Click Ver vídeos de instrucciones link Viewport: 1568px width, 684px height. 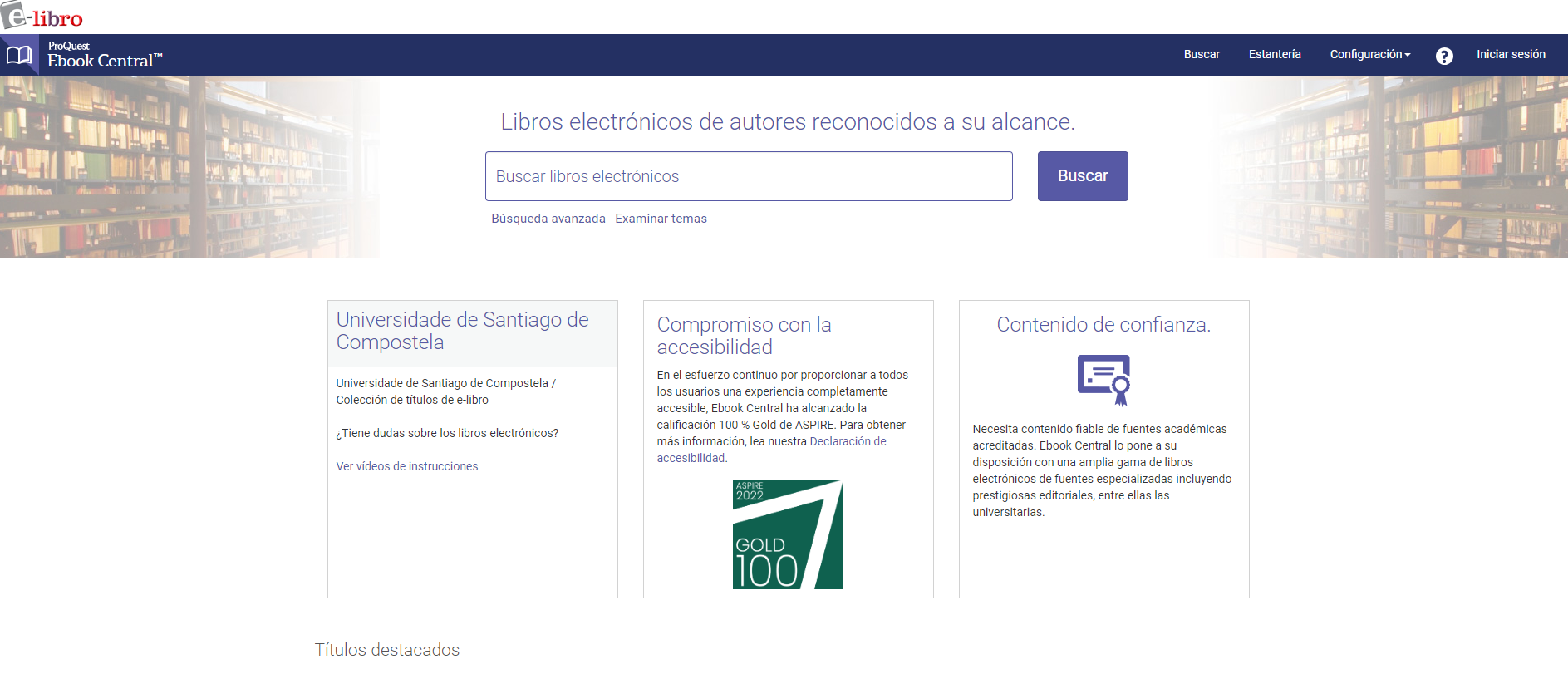pyautogui.click(x=407, y=466)
